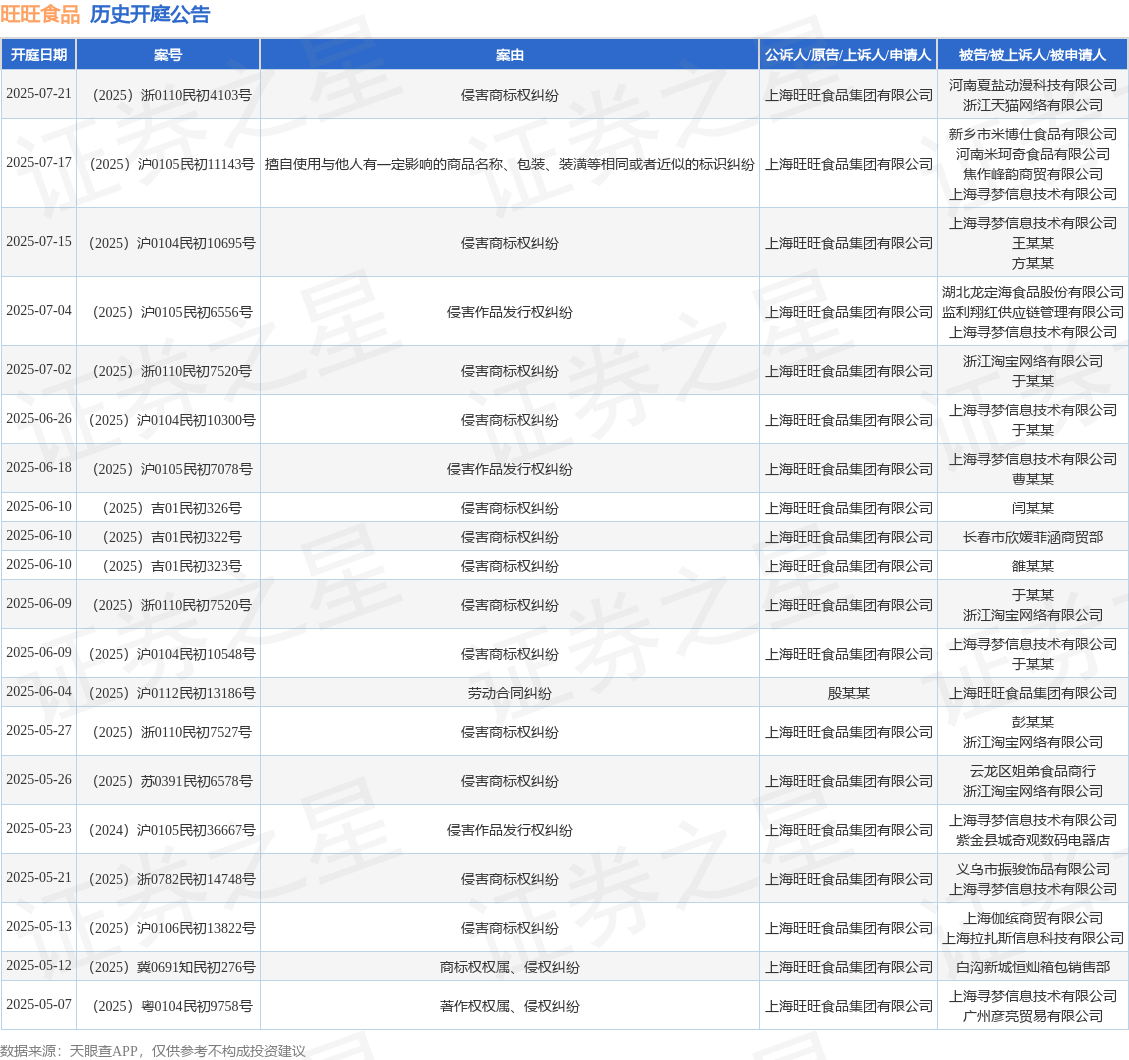Image resolution: width=1129 pixels, height=1060 pixels.
Task: Click defendant 长春市欣媛菲涵商贸部
Action: click(x=1033, y=537)
